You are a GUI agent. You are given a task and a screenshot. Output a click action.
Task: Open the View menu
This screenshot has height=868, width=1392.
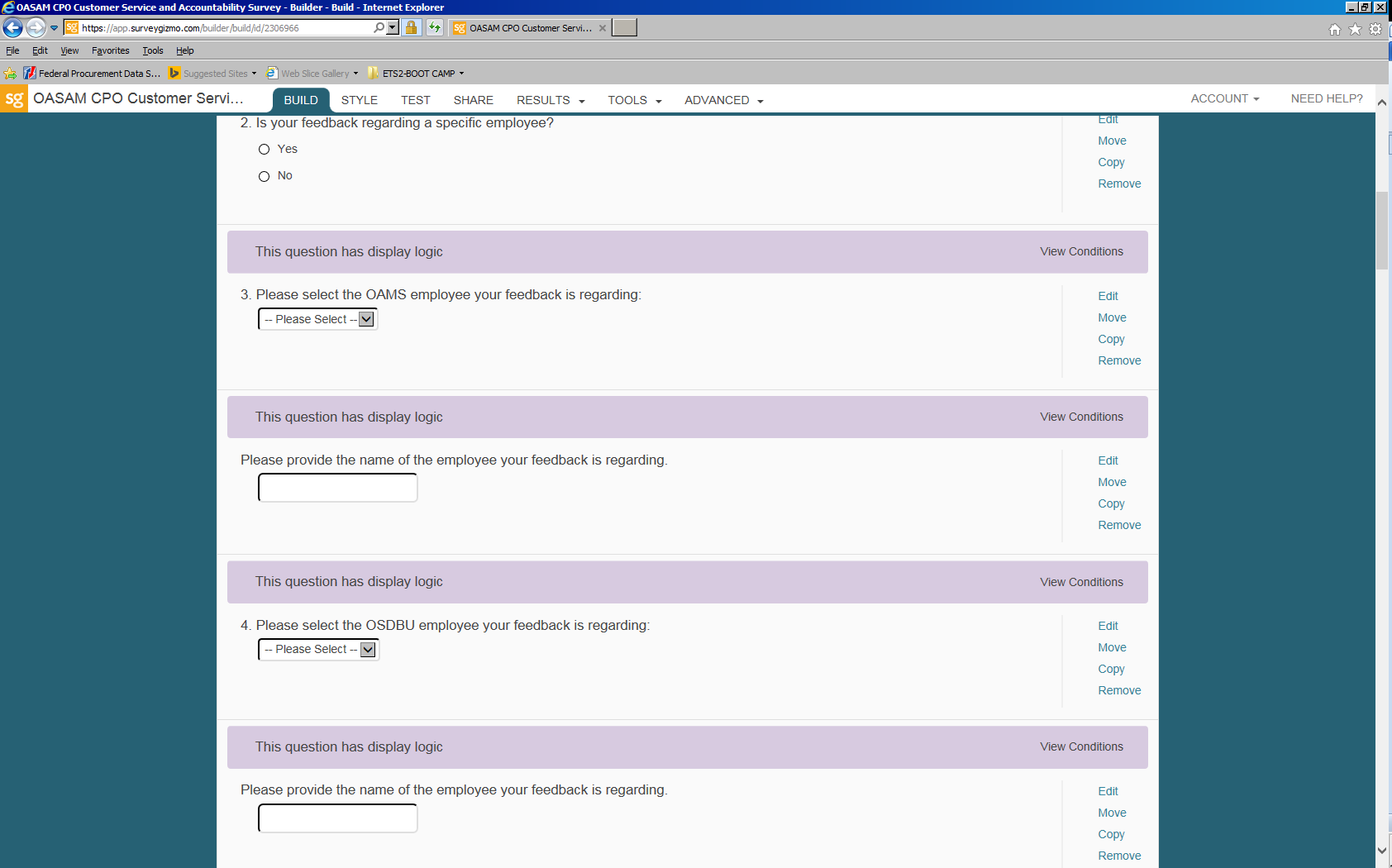(x=69, y=50)
